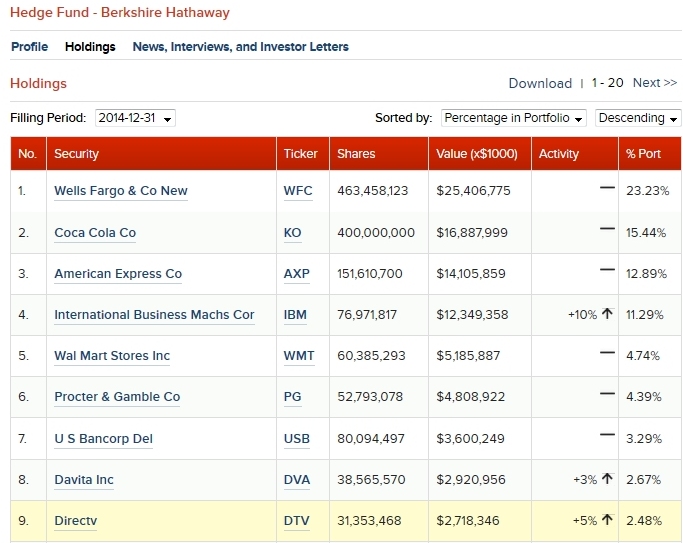Open Wells Fargo & Co New link
This screenshot has width=683, height=543.
coord(121,191)
